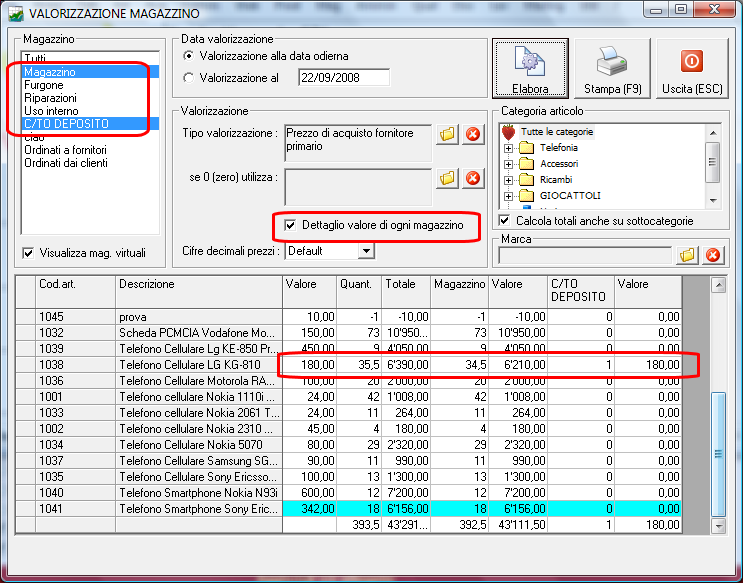Expand the Ricambi category node
743x583 pixels.
click(x=508, y=180)
